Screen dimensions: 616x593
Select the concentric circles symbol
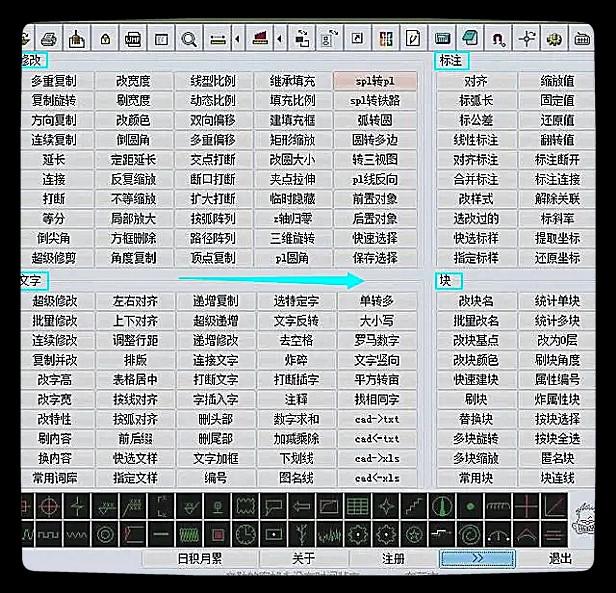pos(105,534)
